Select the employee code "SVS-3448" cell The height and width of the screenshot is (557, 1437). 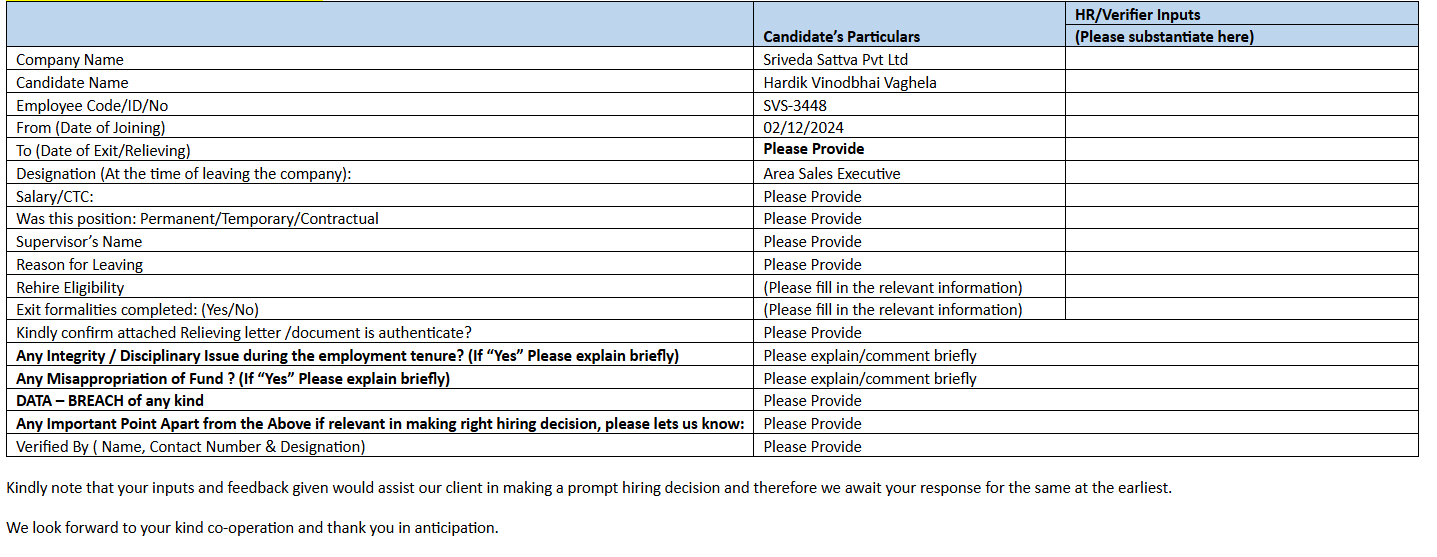[795, 105]
